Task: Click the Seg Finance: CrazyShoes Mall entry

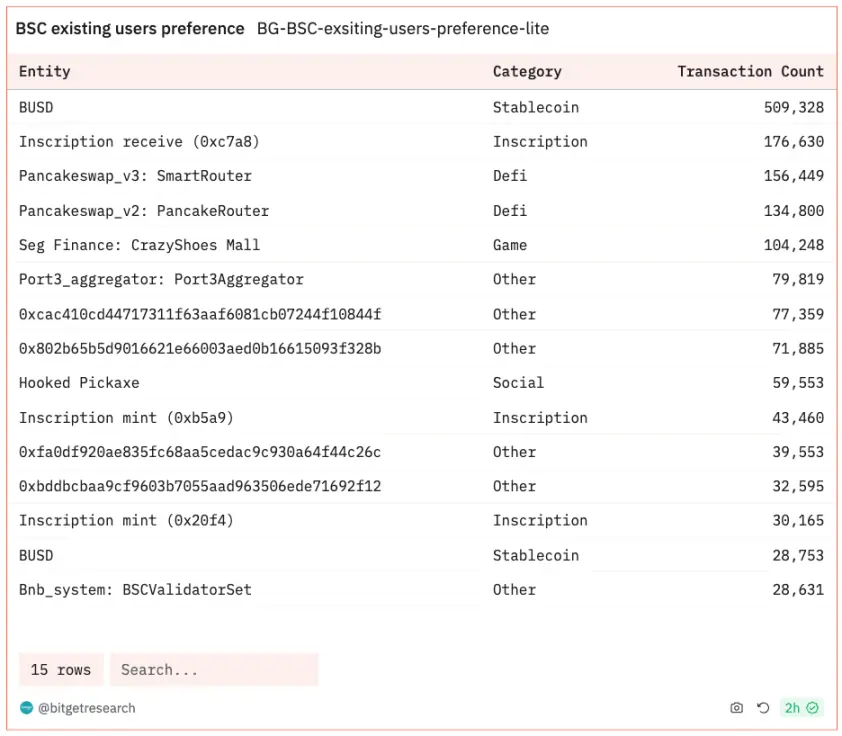Action: 139,245
